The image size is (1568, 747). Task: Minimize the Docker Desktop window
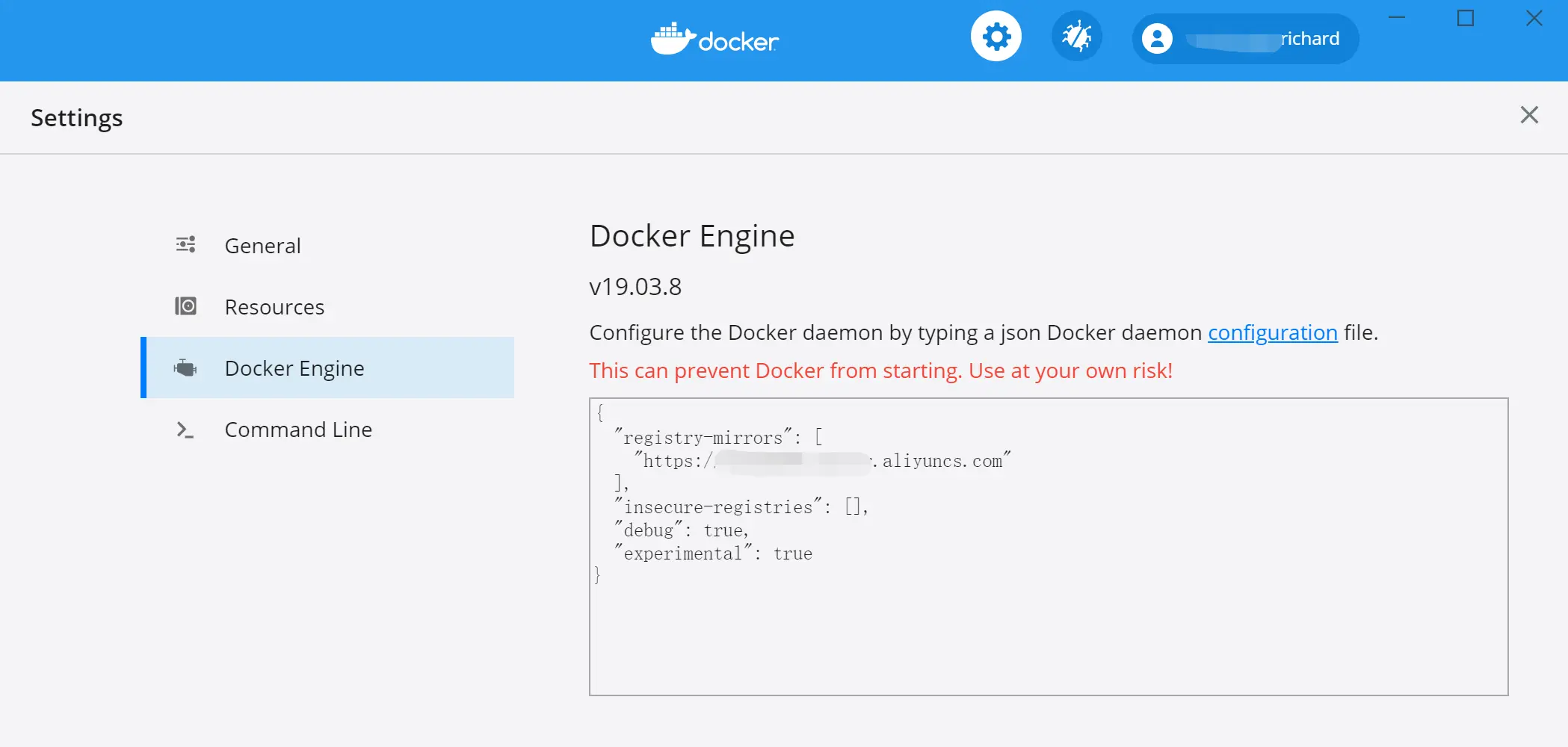[x=1397, y=18]
